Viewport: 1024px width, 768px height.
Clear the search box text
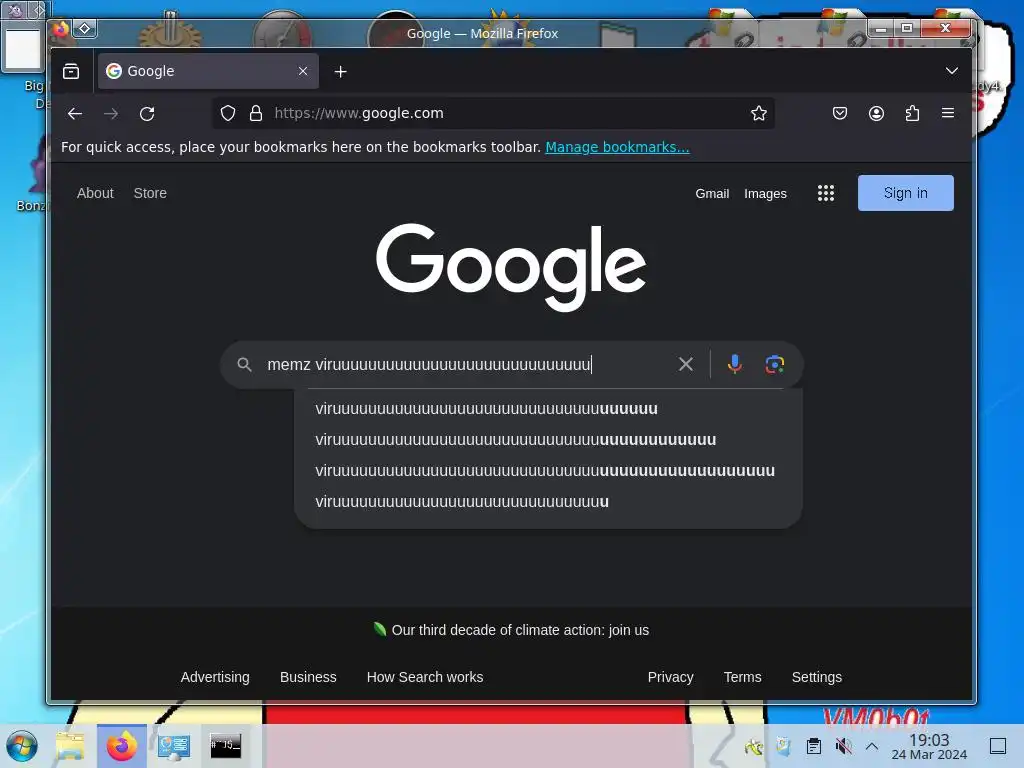[686, 364]
